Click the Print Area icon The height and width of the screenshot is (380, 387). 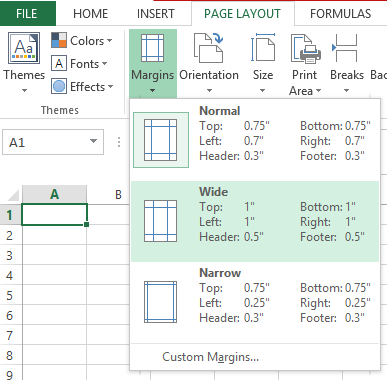click(x=305, y=48)
